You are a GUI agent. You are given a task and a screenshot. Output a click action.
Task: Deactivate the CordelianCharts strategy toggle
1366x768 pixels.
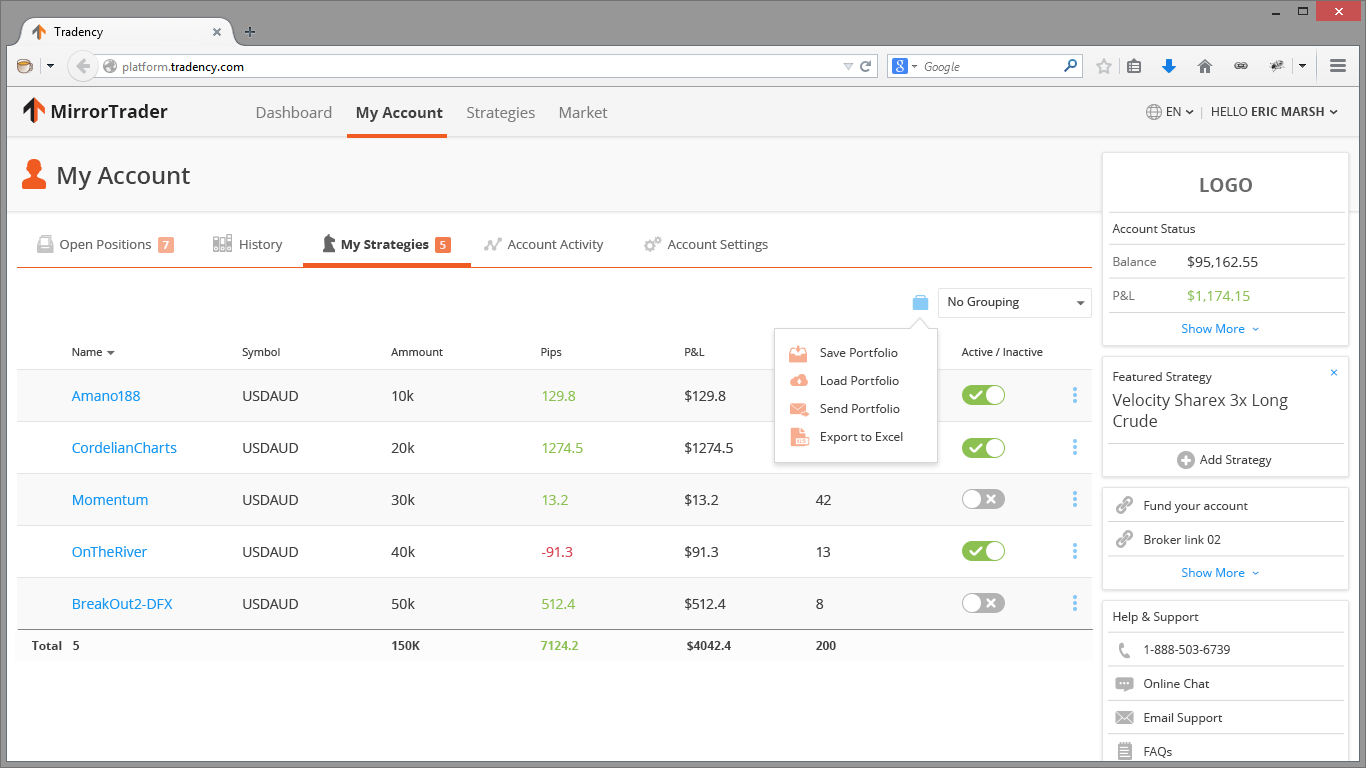click(983, 447)
